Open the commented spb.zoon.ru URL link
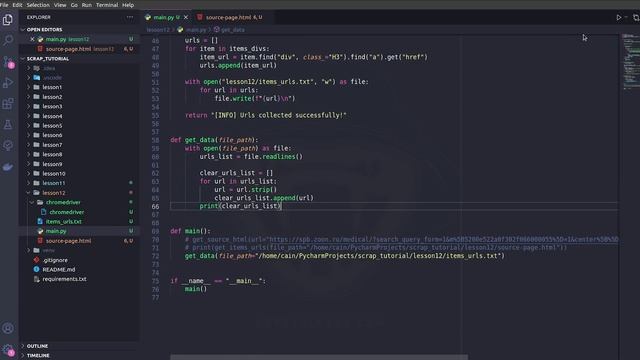This screenshot has height=360, width=640. 444,240
